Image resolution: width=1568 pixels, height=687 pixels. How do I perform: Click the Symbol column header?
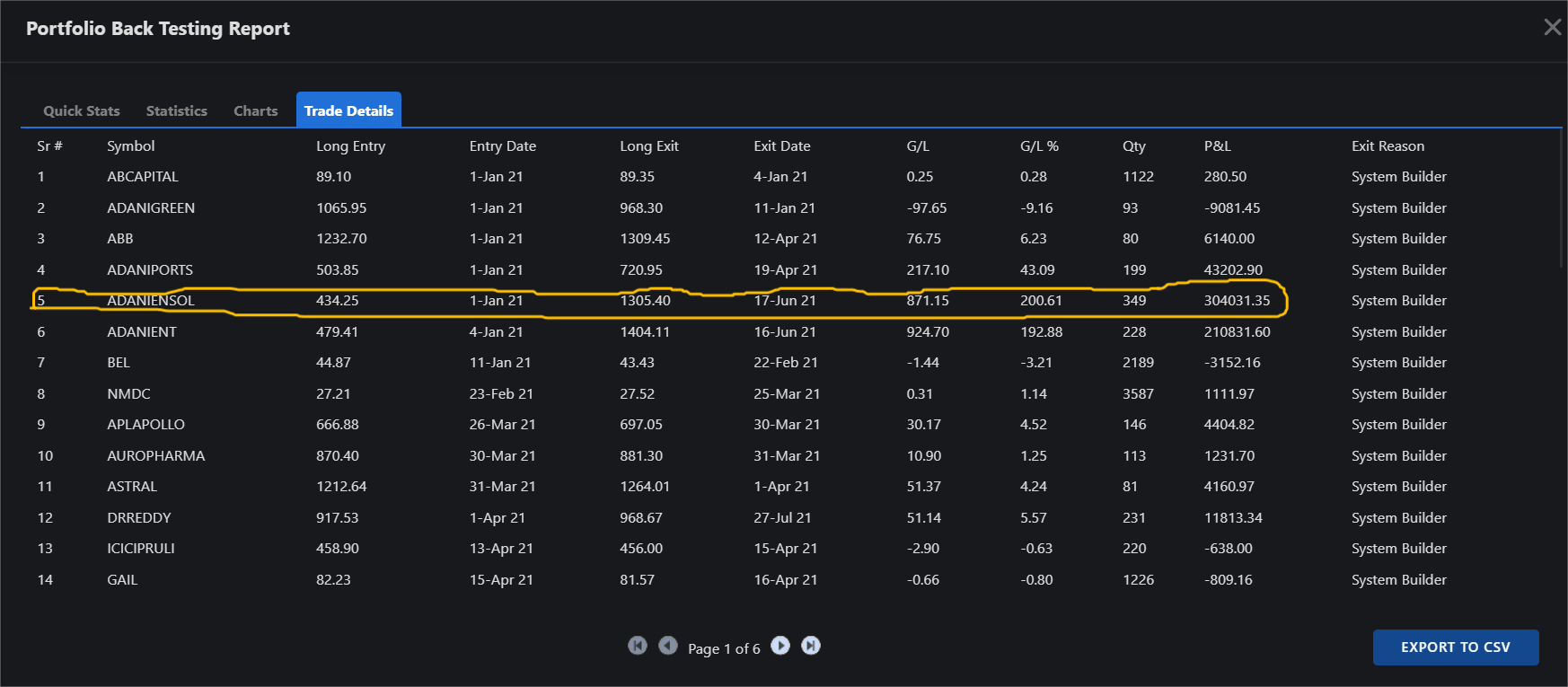[x=131, y=145]
